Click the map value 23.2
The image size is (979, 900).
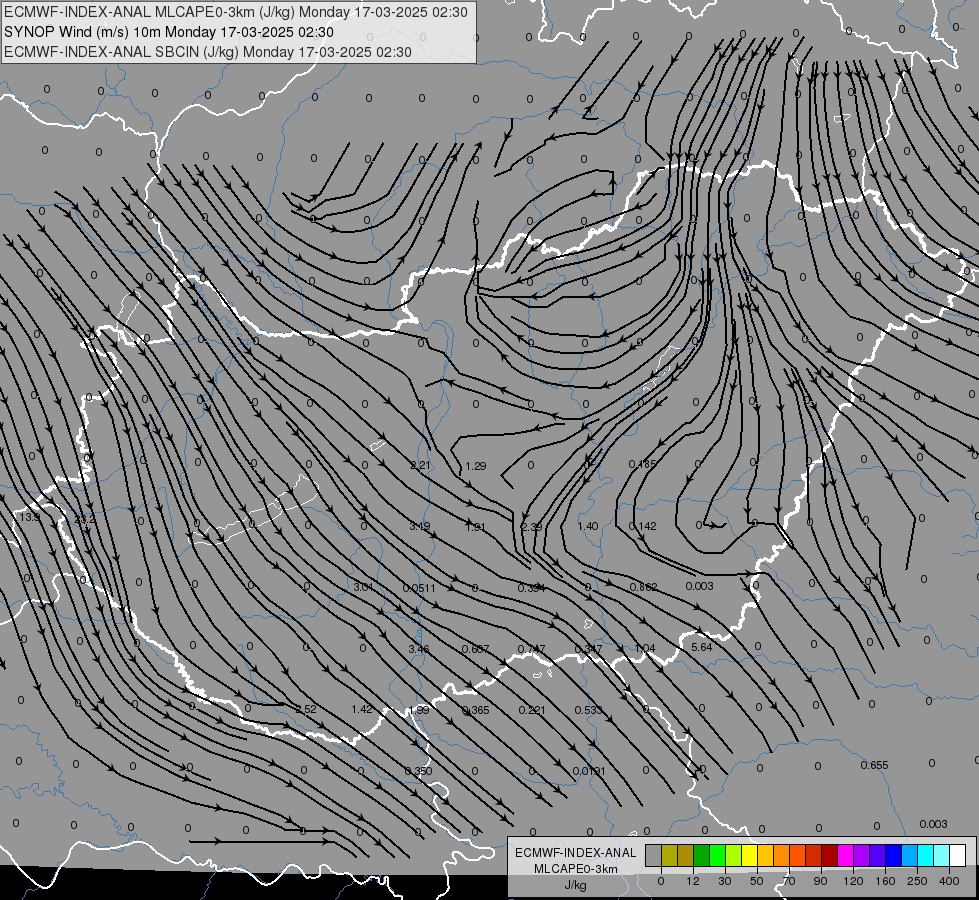click(85, 519)
